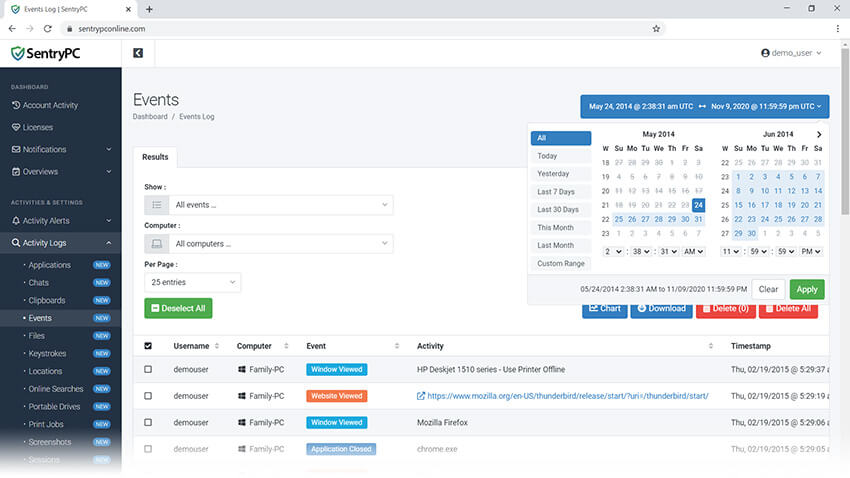
Task: Bookmark page with star icon
Action: pyautogui.click(x=656, y=29)
